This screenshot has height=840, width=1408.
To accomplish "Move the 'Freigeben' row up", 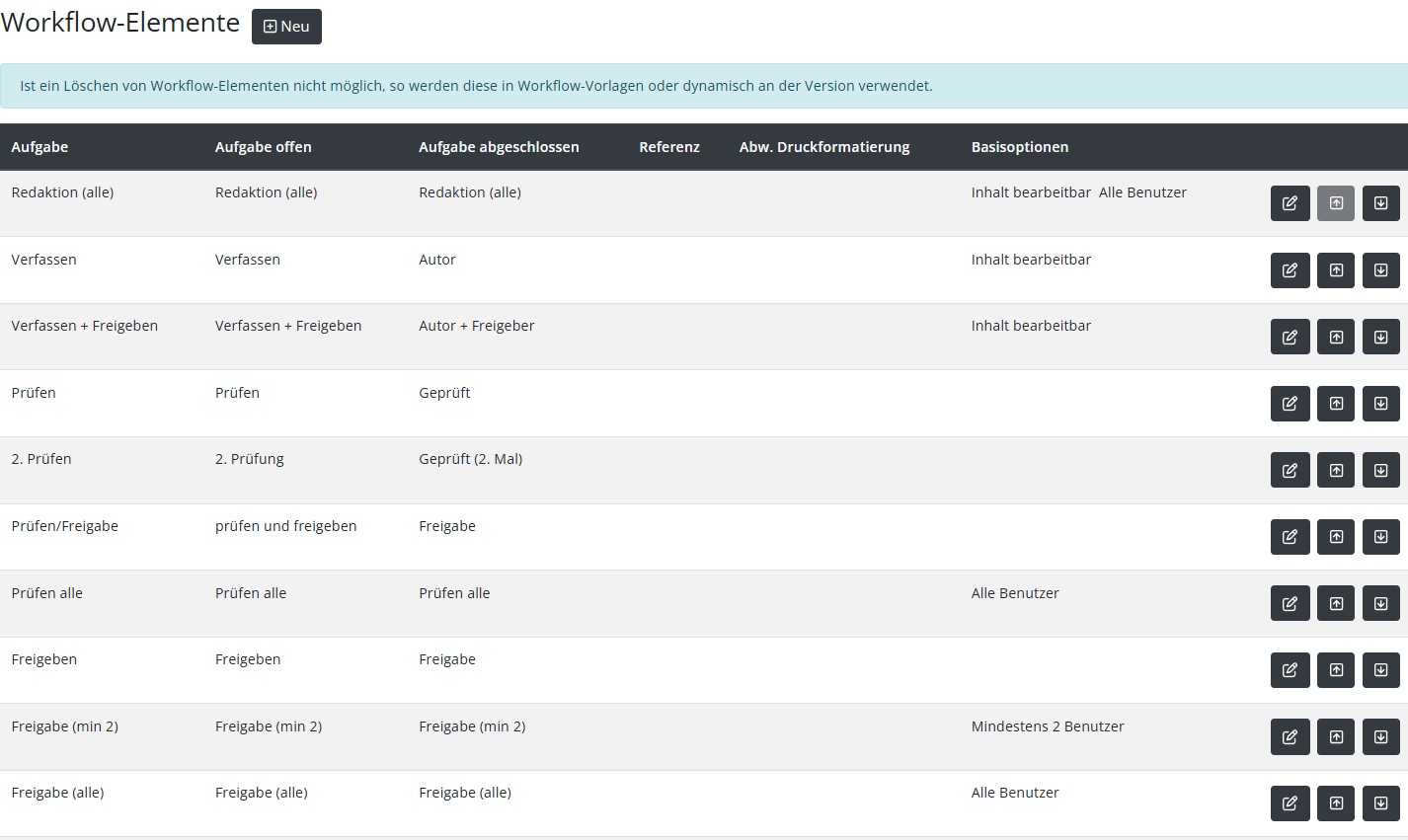I will (x=1336, y=670).
